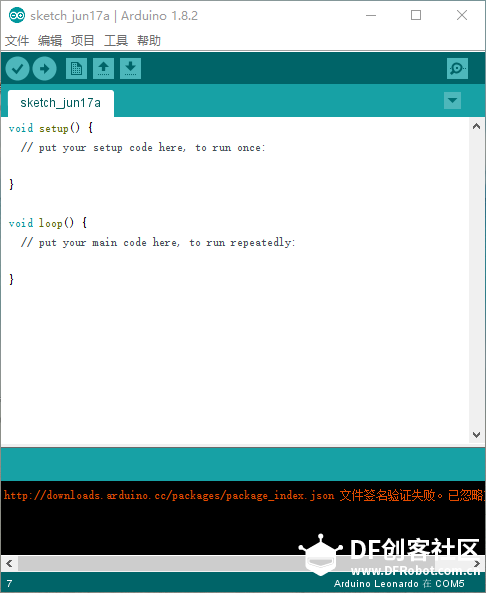Click the 'put your setup code here' comment
The width and height of the screenshot is (486, 593).
coord(143,147)
